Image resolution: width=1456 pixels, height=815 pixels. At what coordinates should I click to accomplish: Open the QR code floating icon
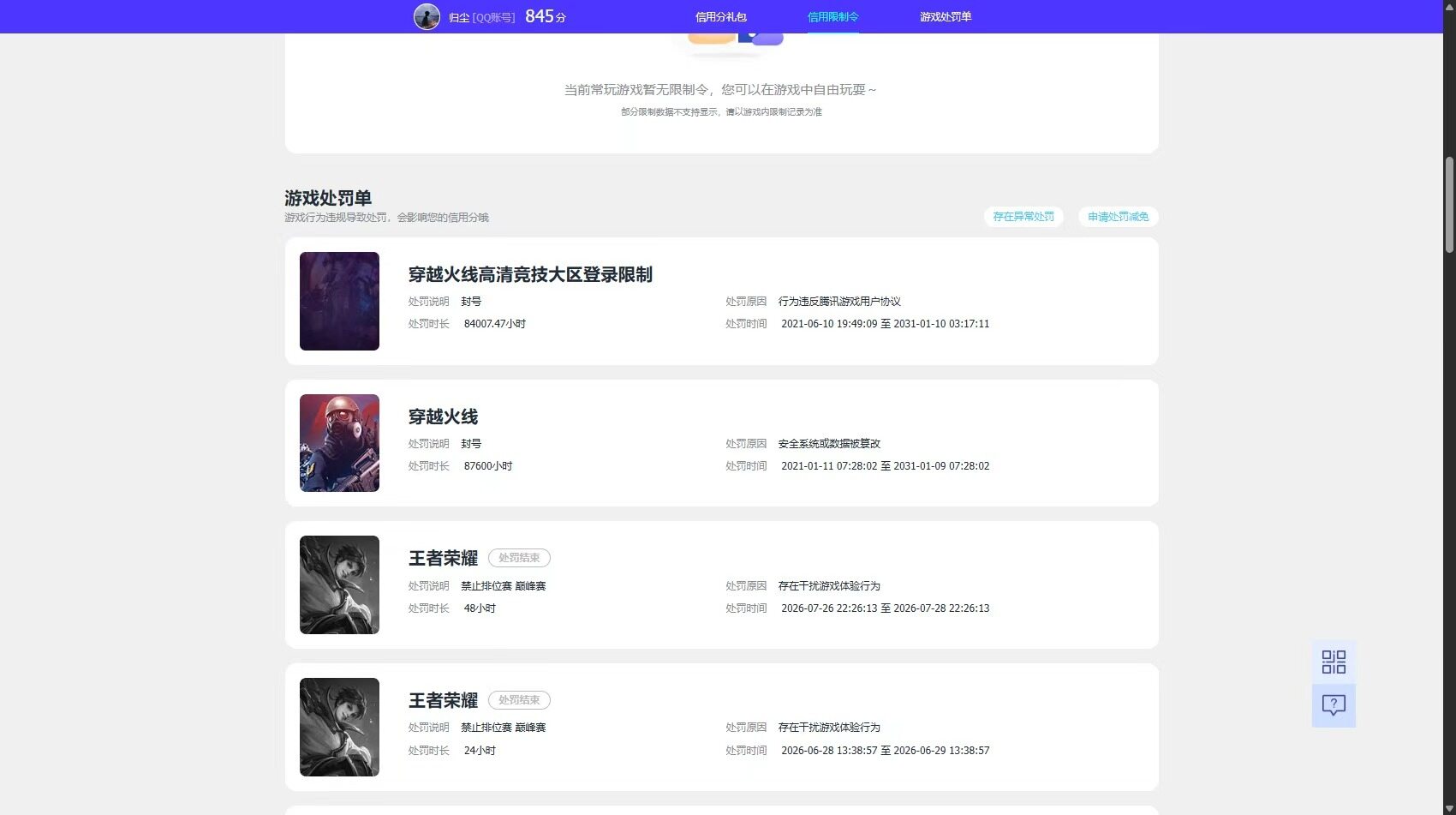coord(1334,662)
